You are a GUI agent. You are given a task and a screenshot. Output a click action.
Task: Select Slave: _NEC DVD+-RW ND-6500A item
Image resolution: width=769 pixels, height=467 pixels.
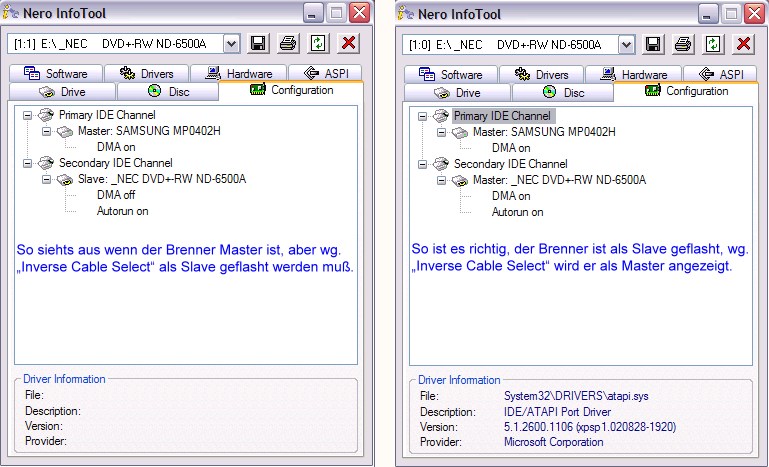[162, 179]
